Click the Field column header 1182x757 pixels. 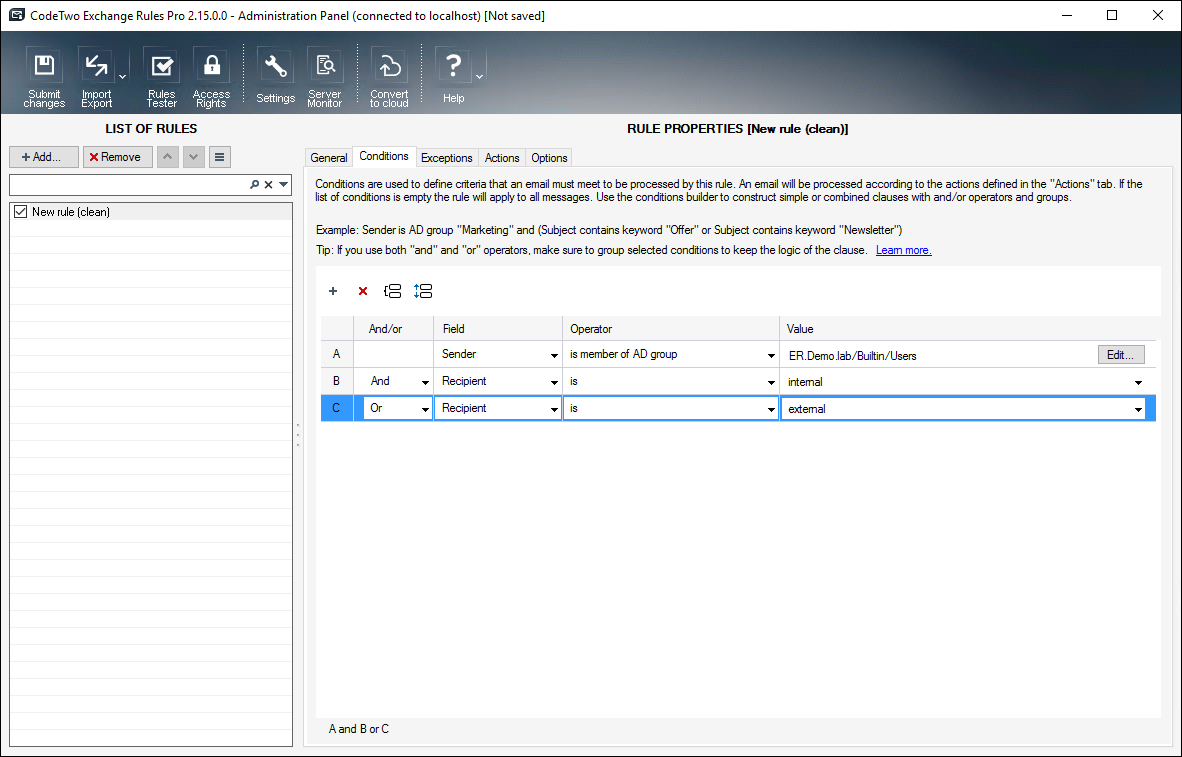pyautogui.click(x=498, y=329)
